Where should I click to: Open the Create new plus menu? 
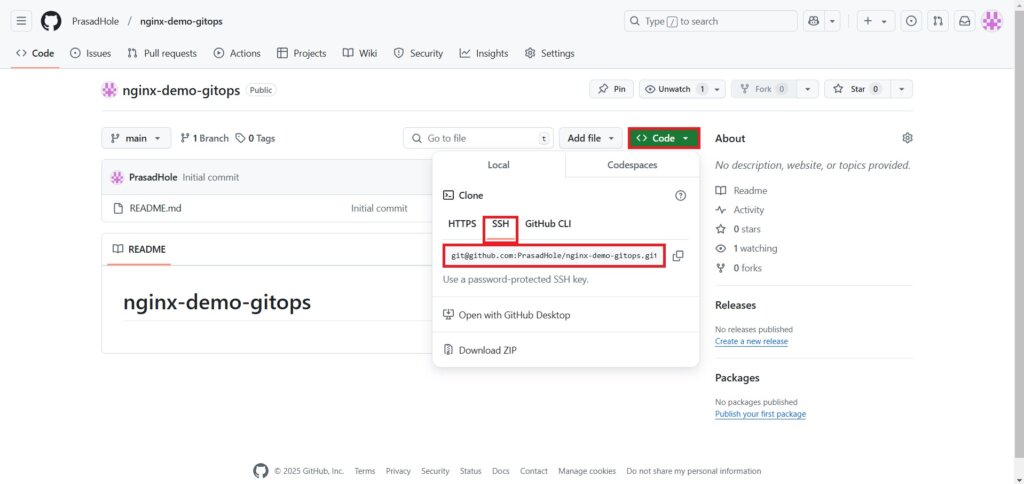pos(875,21)
